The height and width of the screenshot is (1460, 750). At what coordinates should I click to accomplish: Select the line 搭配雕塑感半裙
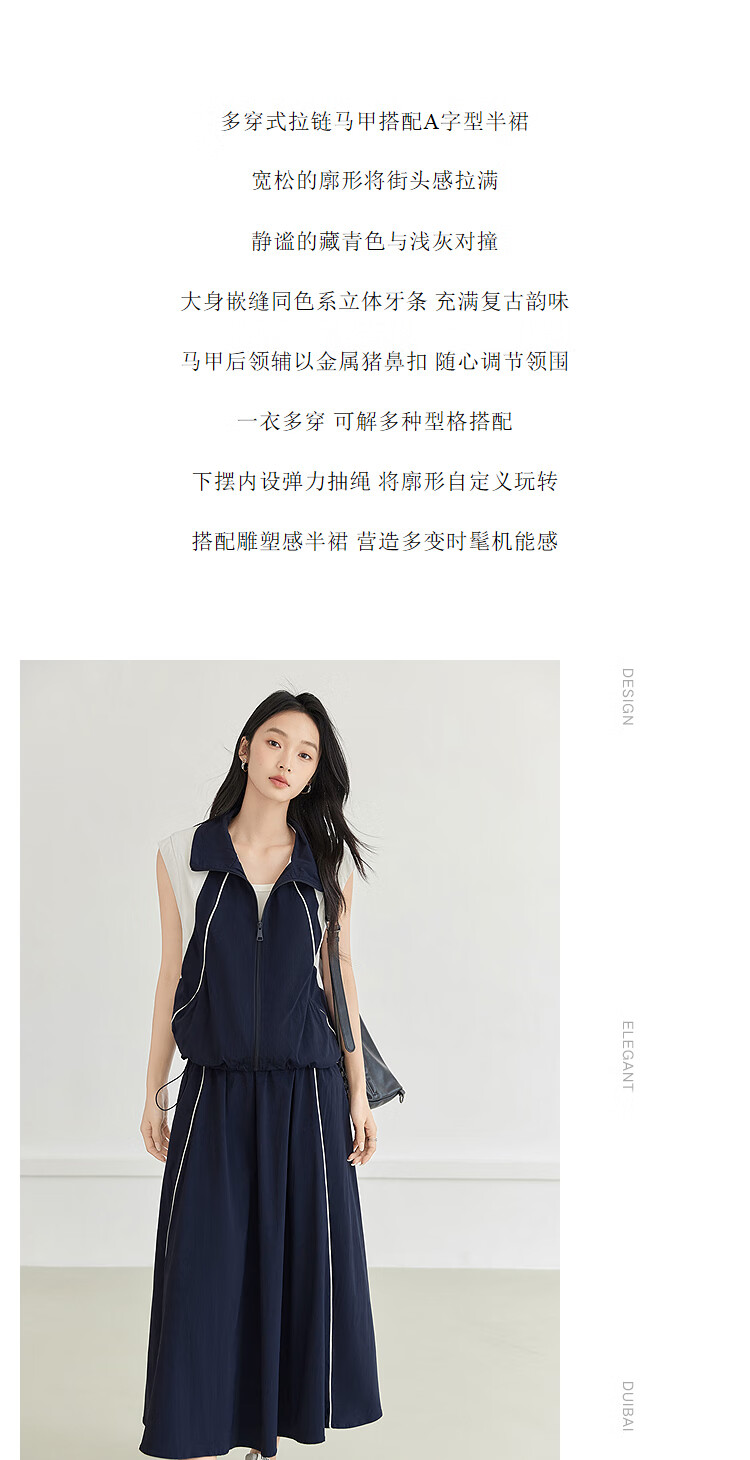pyautogui.click(x=270, y=541)
